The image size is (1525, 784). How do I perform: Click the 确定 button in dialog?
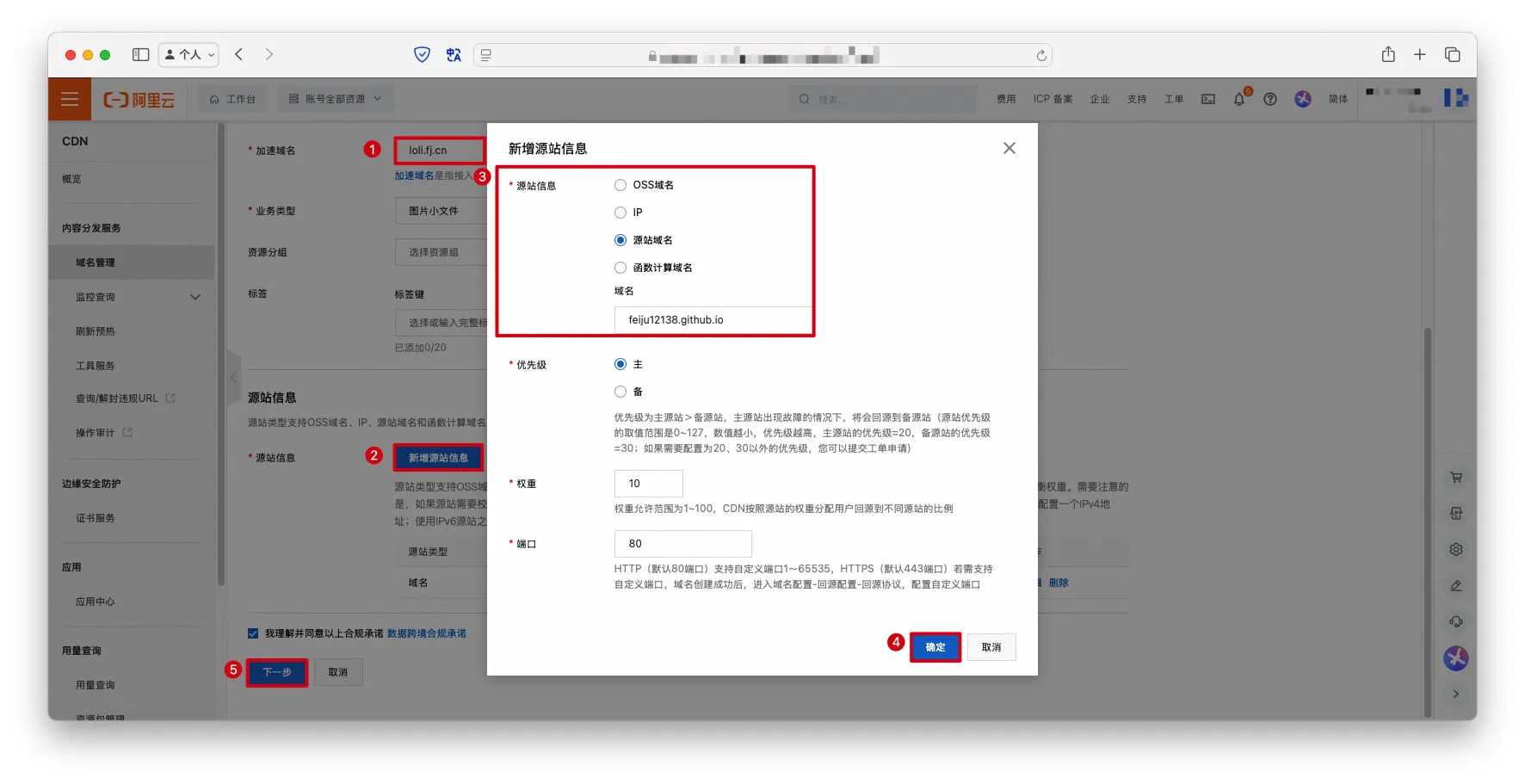click(x=935, y=647)
